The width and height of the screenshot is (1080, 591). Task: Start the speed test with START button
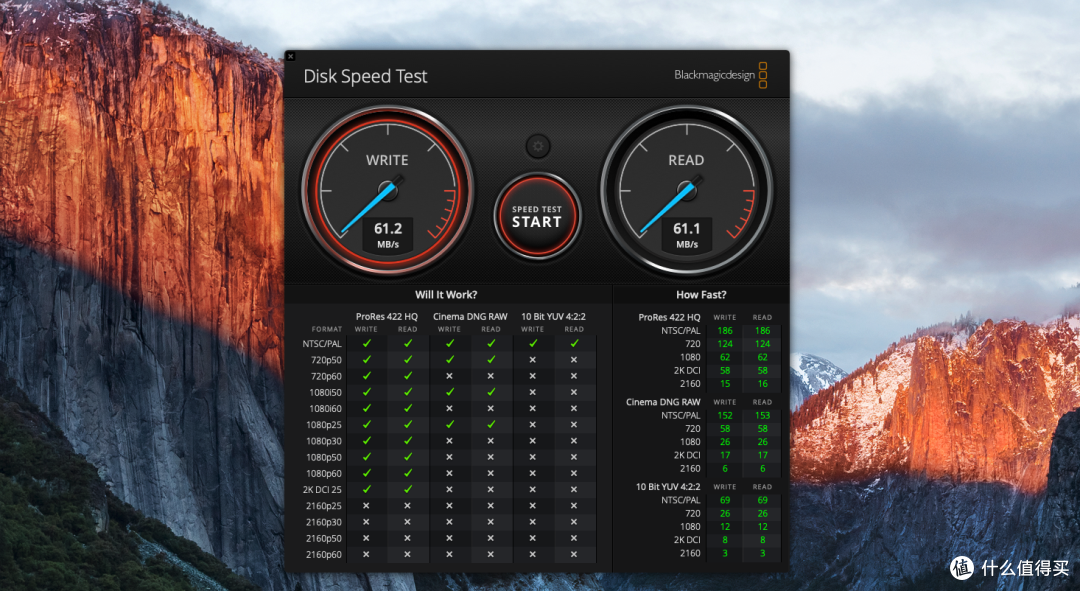click(x=537, y=216)
